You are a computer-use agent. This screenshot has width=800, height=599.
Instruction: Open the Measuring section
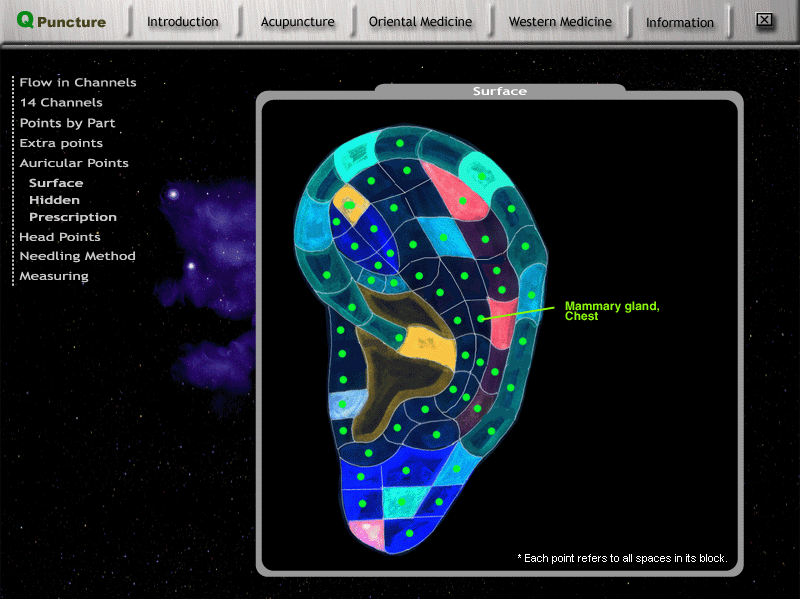pyautogui.click(x=54, y=276)
